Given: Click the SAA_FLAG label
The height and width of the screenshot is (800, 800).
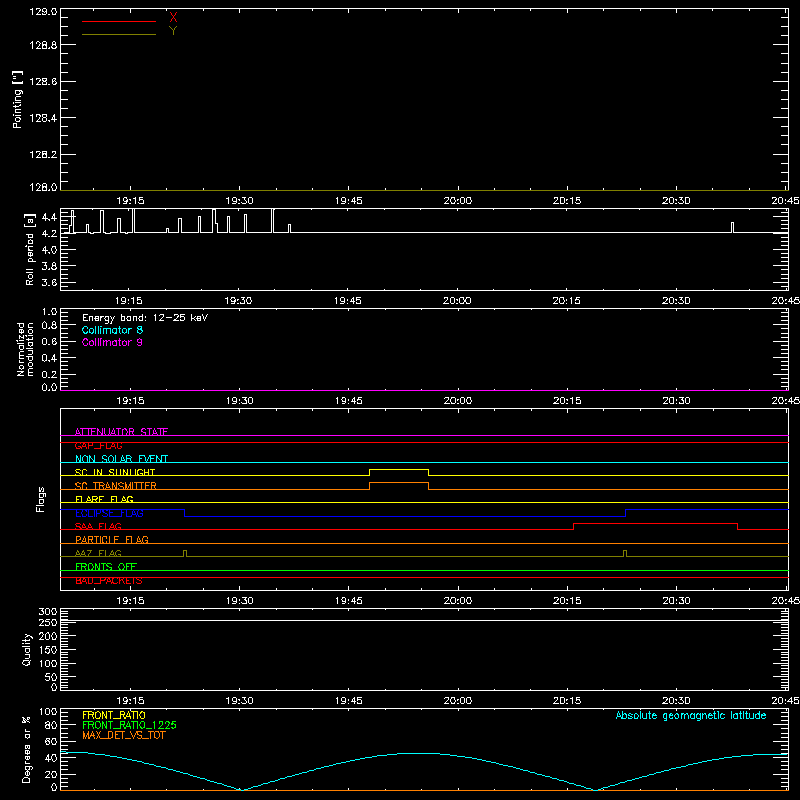Looking at the screenshot, I should pyautogui.click(x=98, y=526).
